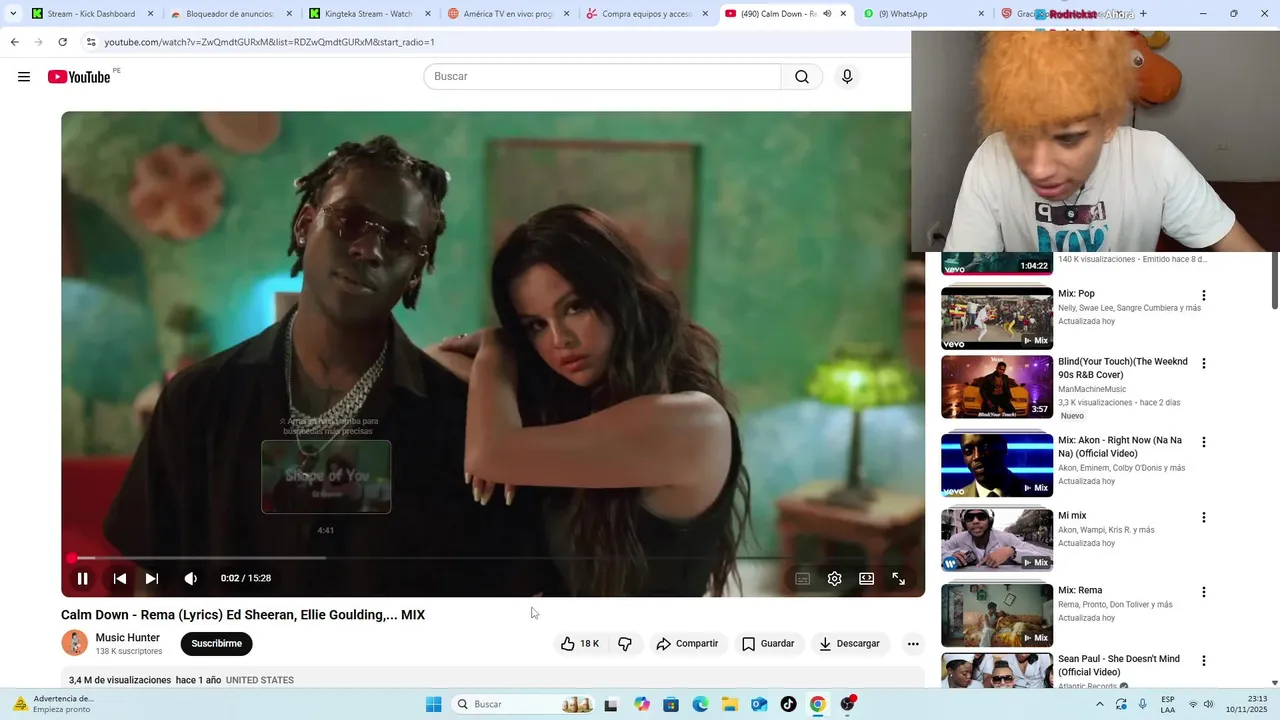Switch to the América TV en vivo tab

tap(506, 14)
